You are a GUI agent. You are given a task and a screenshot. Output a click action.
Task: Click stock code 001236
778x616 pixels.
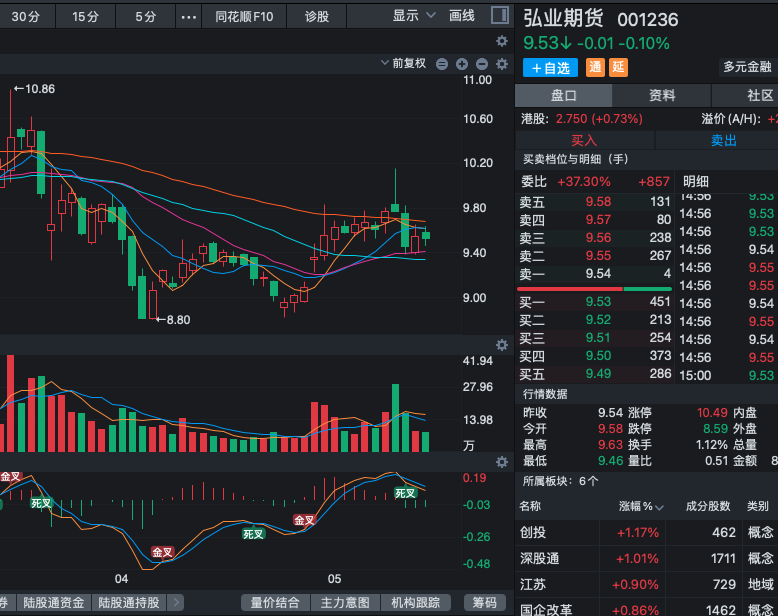pos(648,20)
